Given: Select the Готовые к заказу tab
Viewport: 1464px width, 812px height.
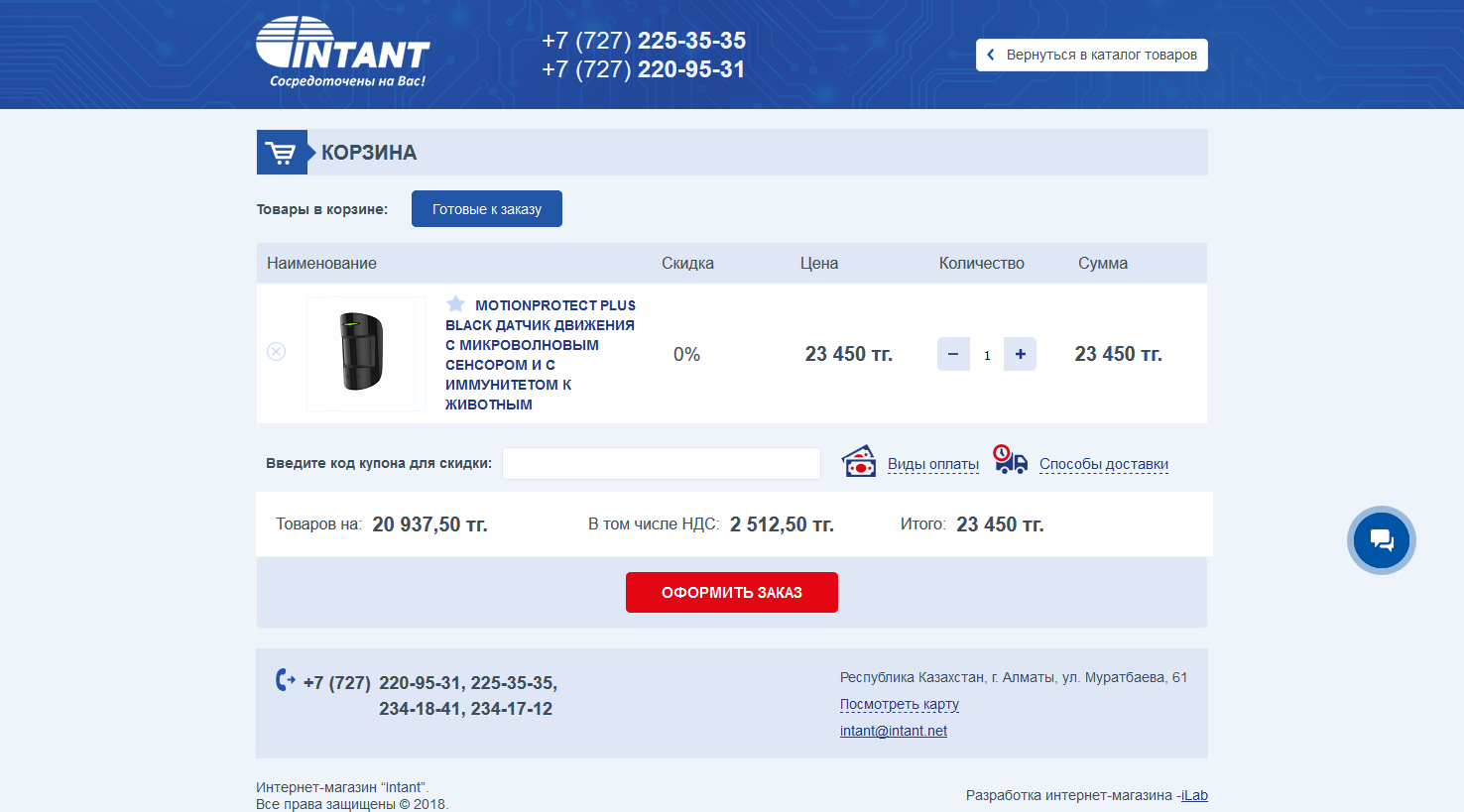Looking at the screenshot, I should pyautogui.click(x=487, y=209).
